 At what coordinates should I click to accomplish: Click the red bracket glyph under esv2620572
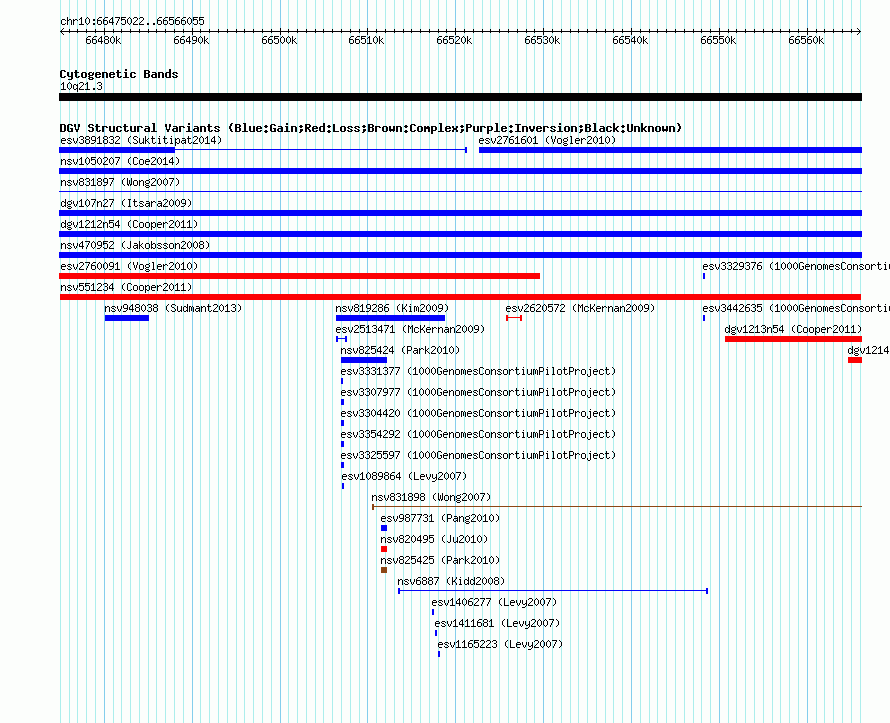point(514,318)
